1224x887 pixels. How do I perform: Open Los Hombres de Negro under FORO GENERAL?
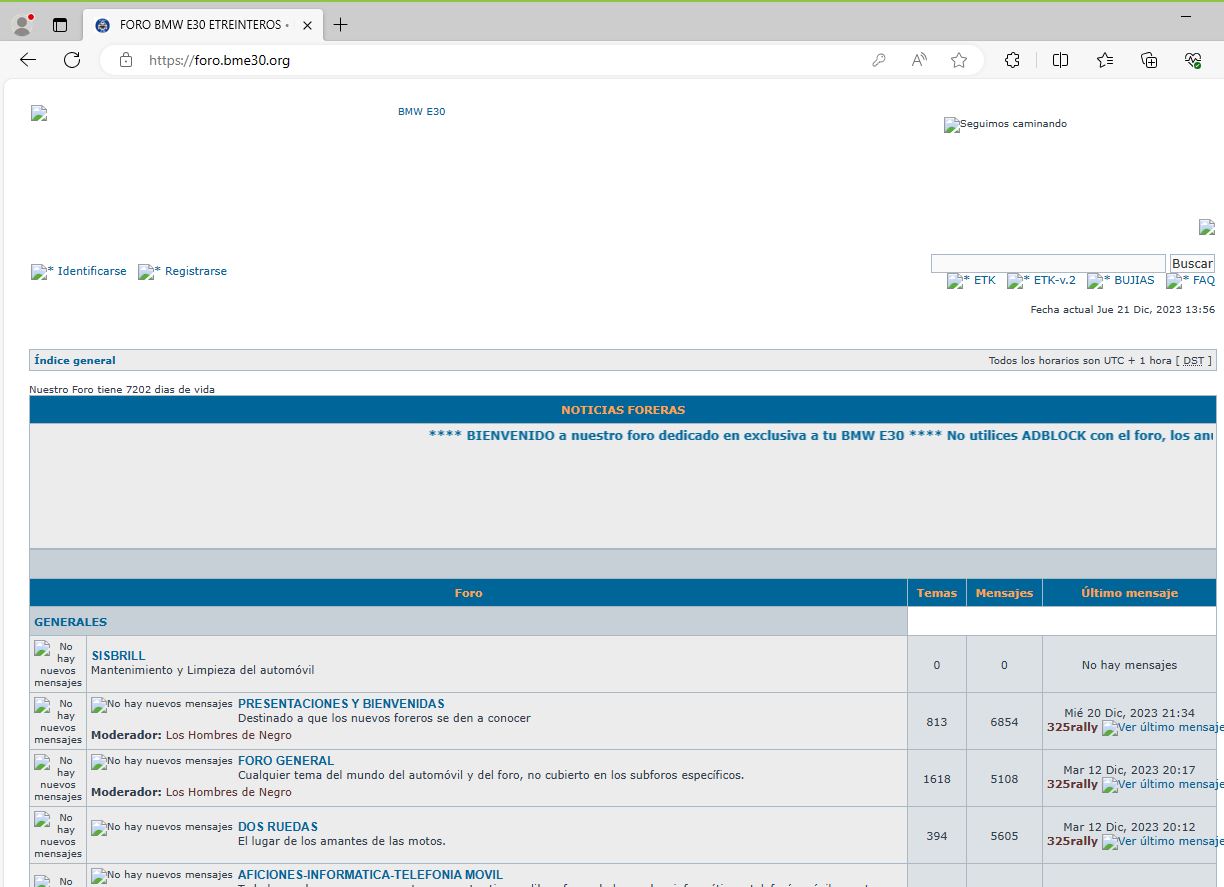(x=229, y=792)
